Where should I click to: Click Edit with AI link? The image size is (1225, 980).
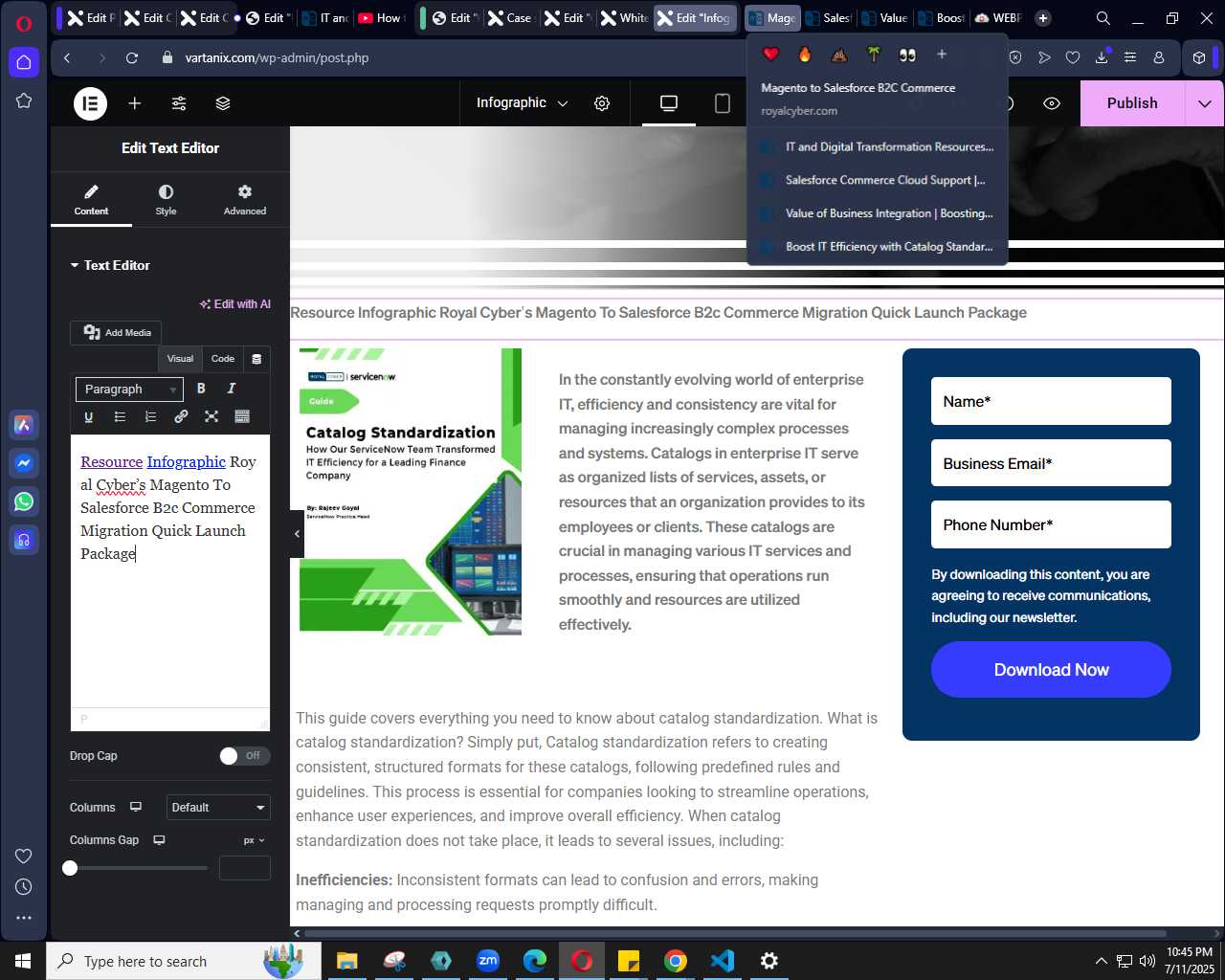pos(235,304)
